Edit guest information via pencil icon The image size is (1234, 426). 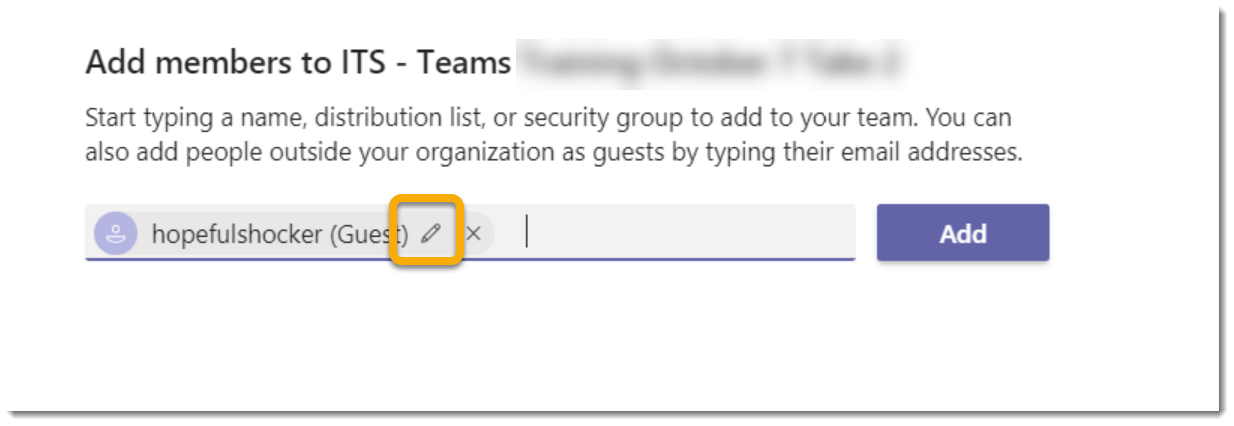pyautogui.click(x=430, y=233)
